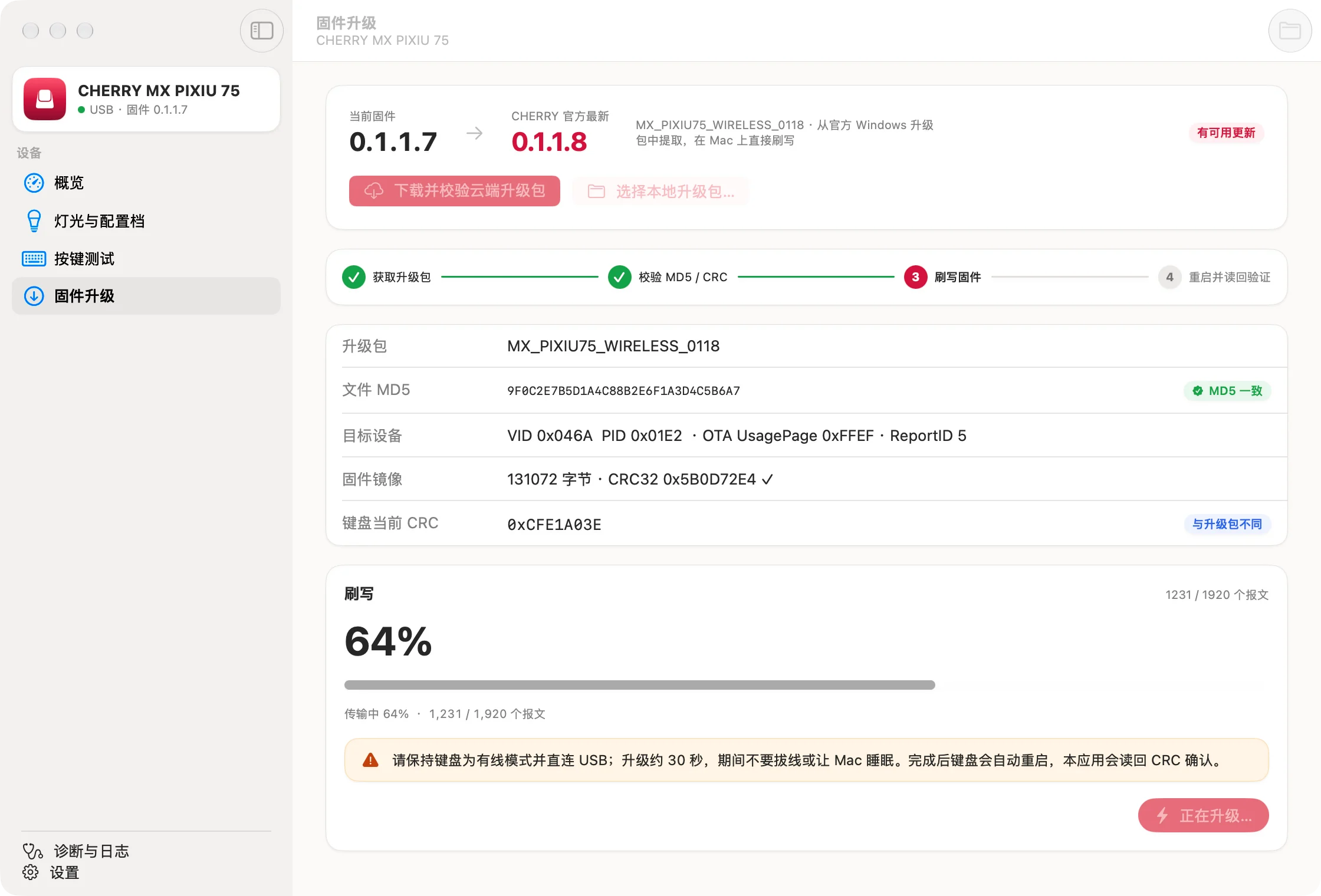Click the 正在升级 button
The image size is (1321, 896).
pyautogui.click(x=1203, y=816)
